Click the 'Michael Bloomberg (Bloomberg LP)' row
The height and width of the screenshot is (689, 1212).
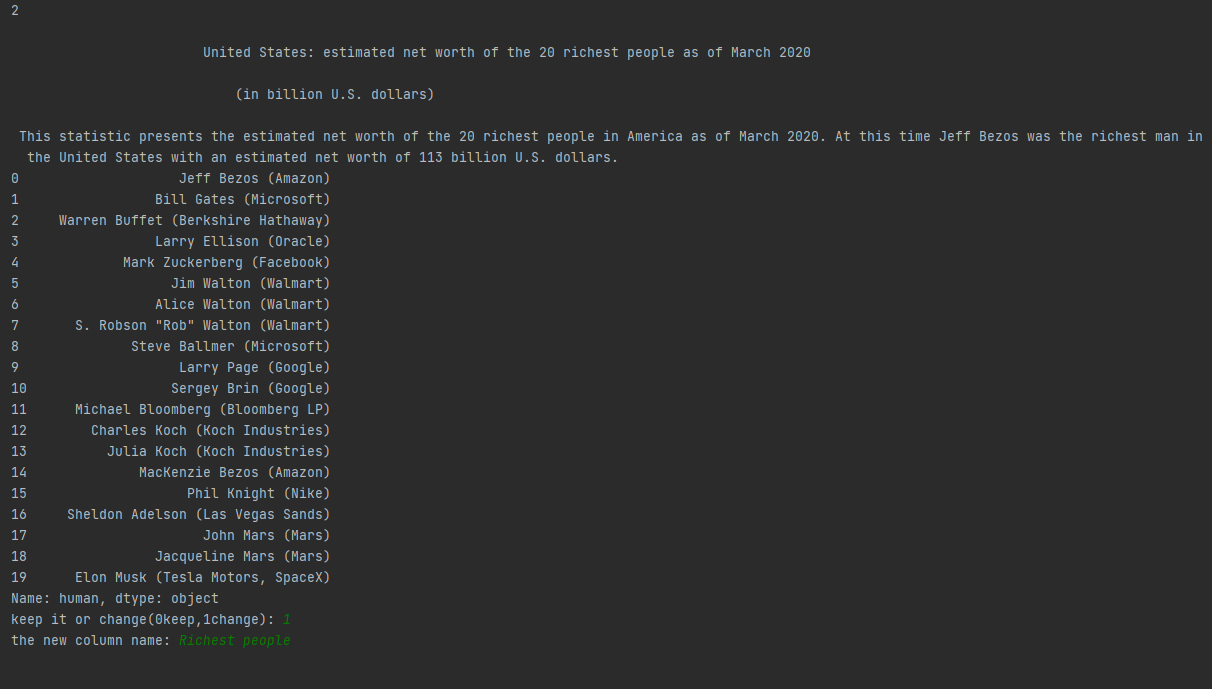click(x=202, y=409)
